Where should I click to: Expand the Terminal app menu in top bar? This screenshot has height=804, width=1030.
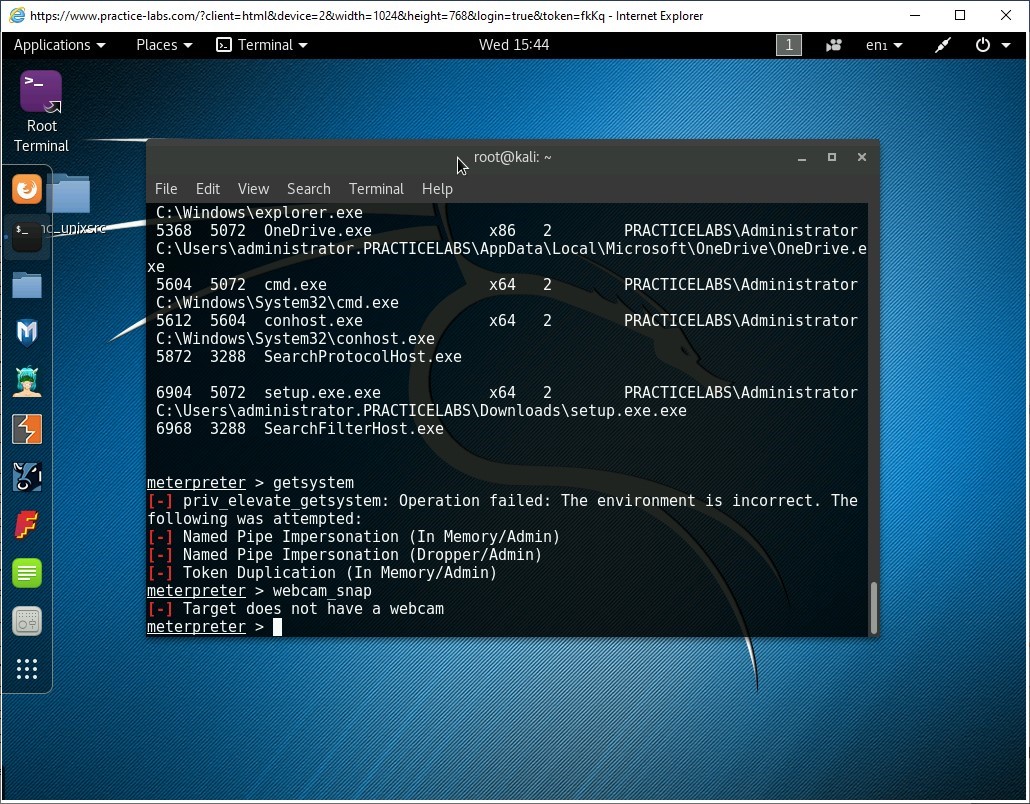point(262,45)
